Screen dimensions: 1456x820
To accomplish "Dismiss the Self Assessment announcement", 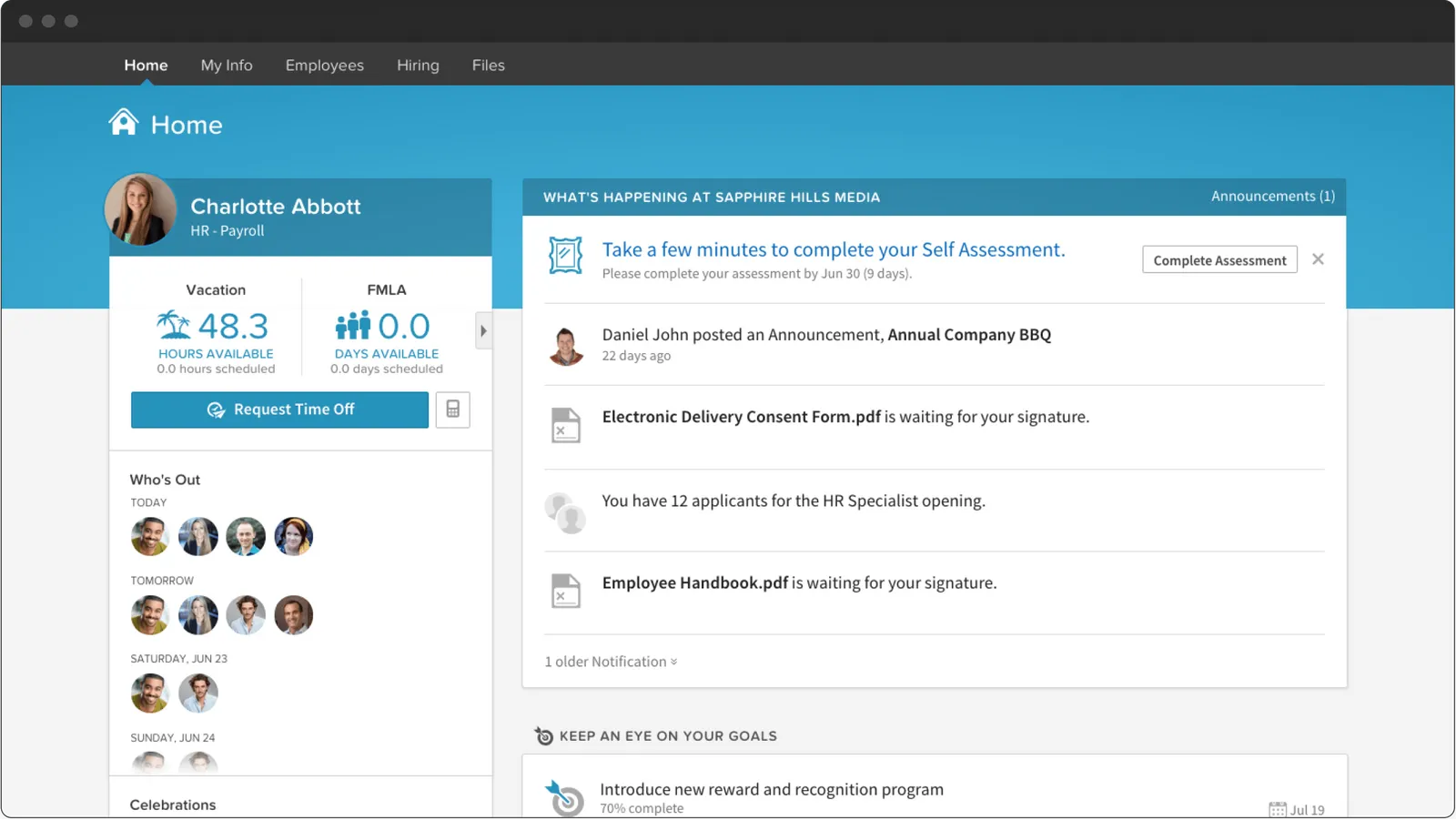I will tap(1318, 258).
